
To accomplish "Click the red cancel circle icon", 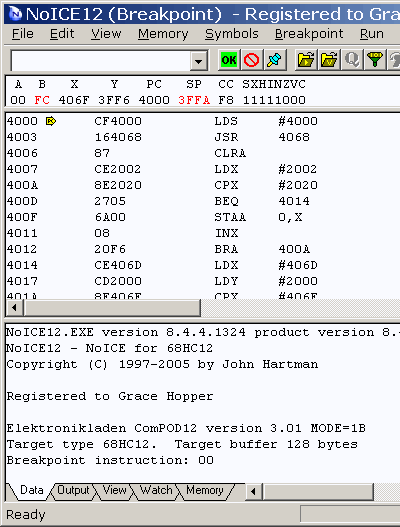I will [251, 60].
